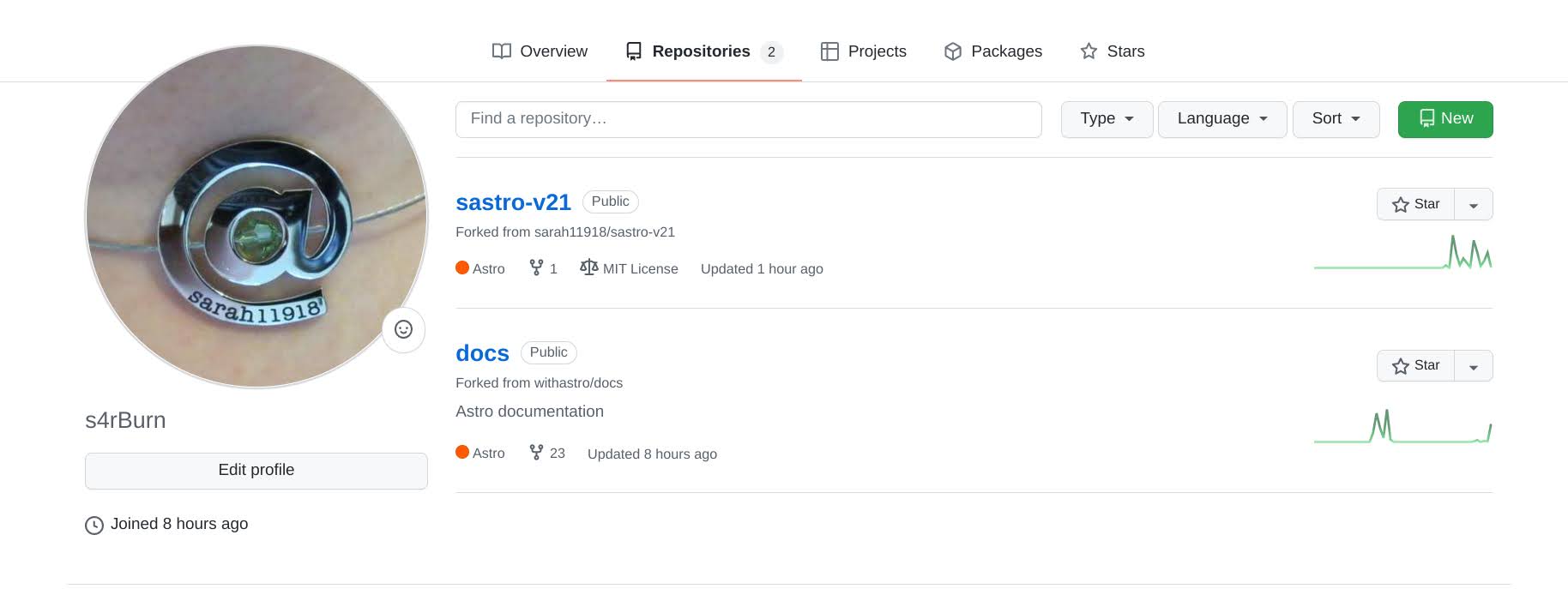Star the sastro-v21 repository

click(x=1415, y=204)
